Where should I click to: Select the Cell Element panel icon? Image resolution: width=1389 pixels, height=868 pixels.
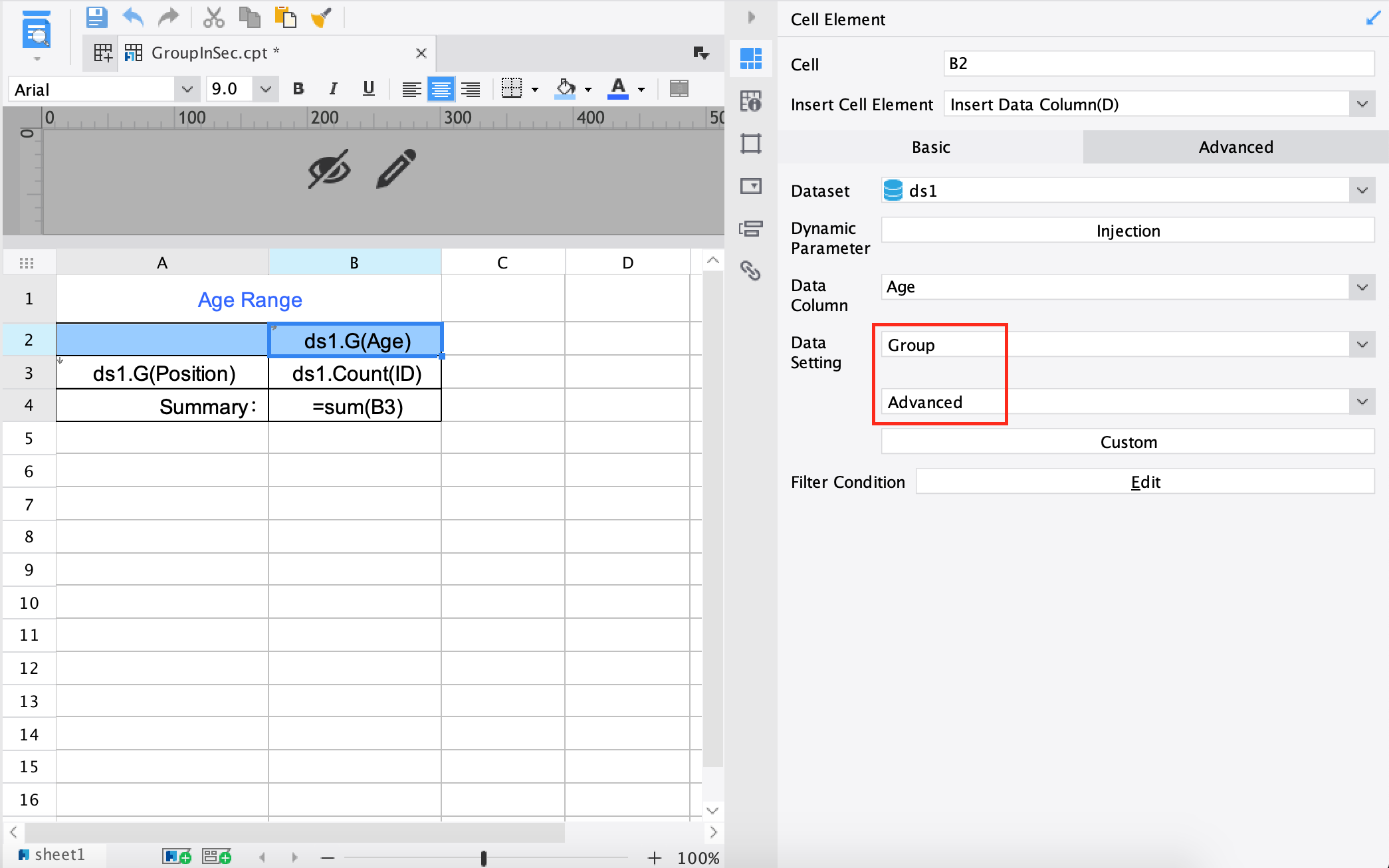[x=751, y=58]
